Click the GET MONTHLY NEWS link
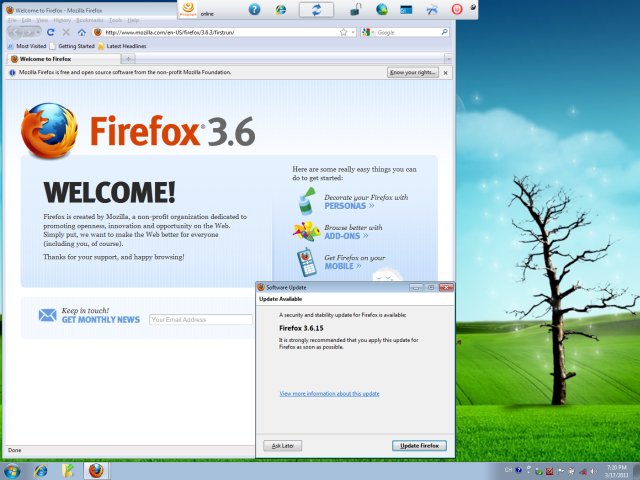Screen dimensions: 640x480 point(101,320)
